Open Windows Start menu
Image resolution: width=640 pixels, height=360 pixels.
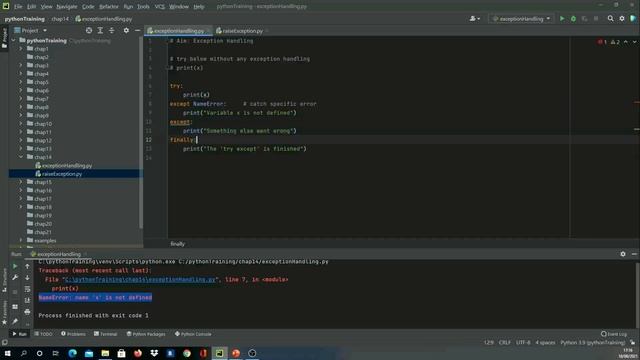pos(7,353)
